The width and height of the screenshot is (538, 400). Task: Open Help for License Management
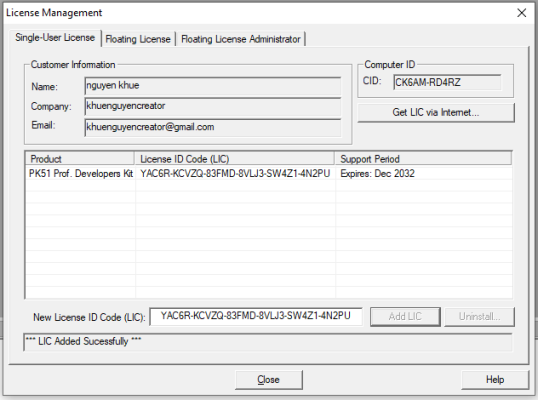pos(495,379)
